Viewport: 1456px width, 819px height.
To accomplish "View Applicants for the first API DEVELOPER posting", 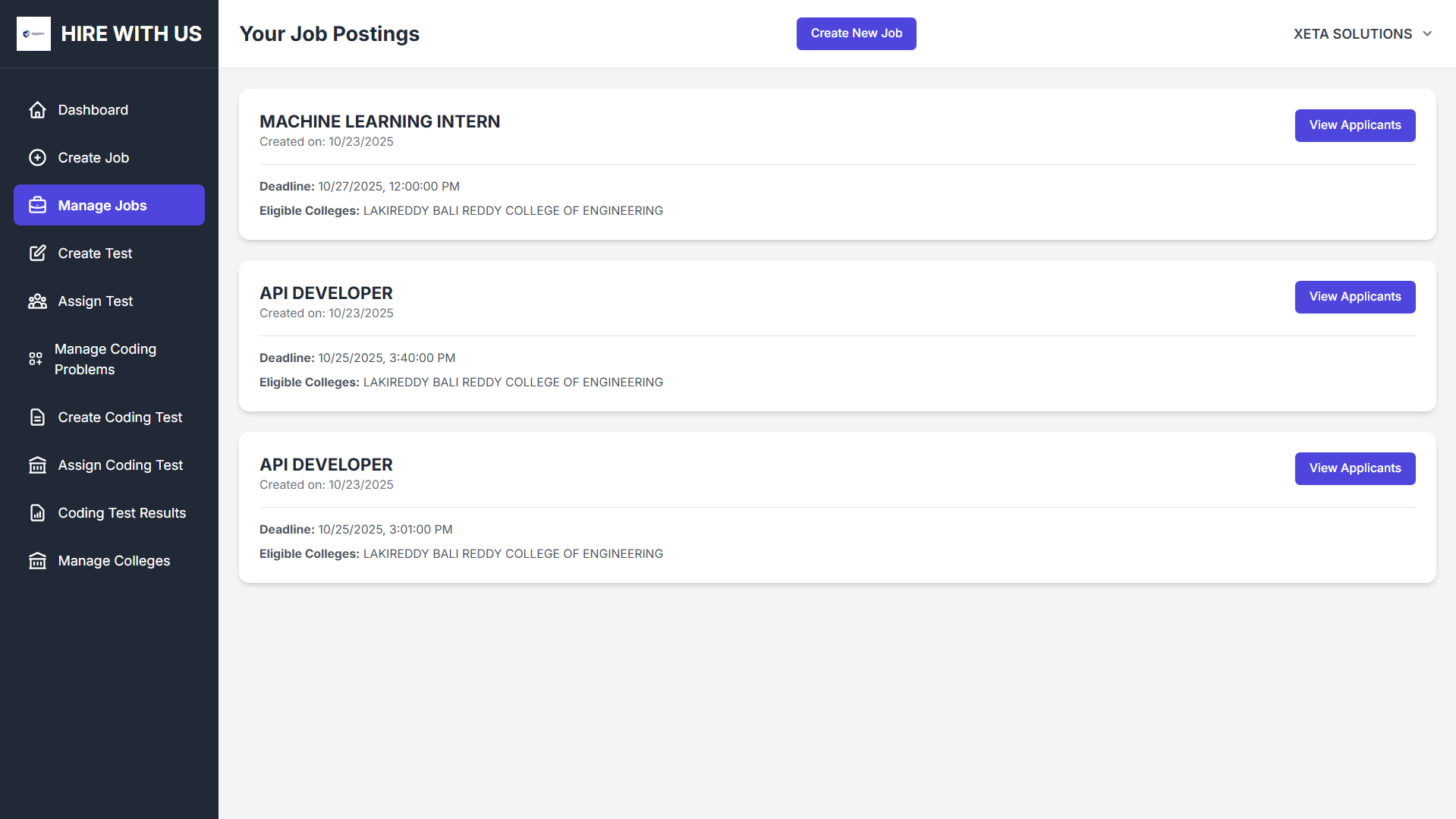I will point(1354,297).
